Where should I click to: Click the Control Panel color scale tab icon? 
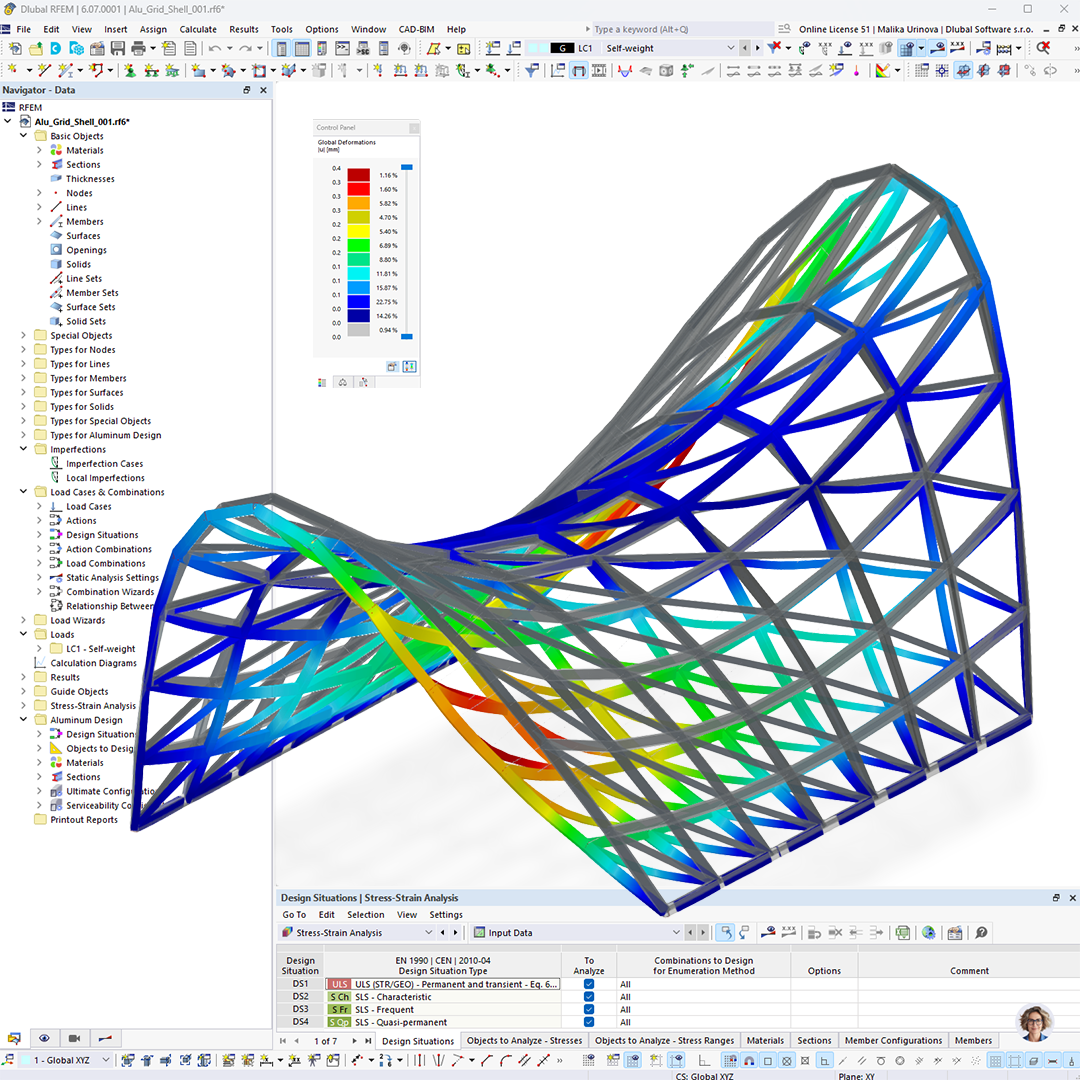322,382
